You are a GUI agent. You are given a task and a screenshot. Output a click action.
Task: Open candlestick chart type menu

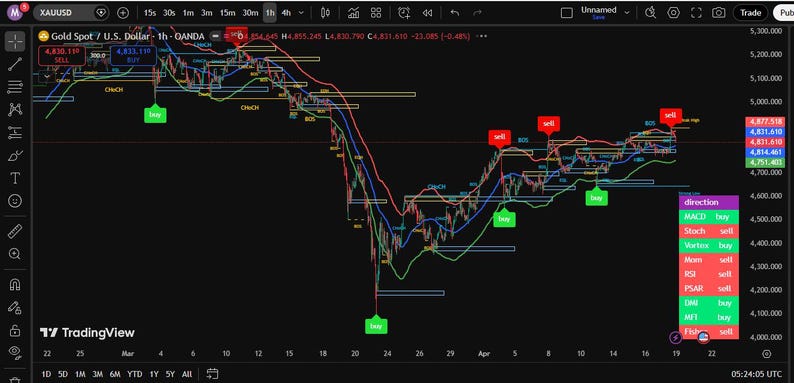click(x=325, y=13)
